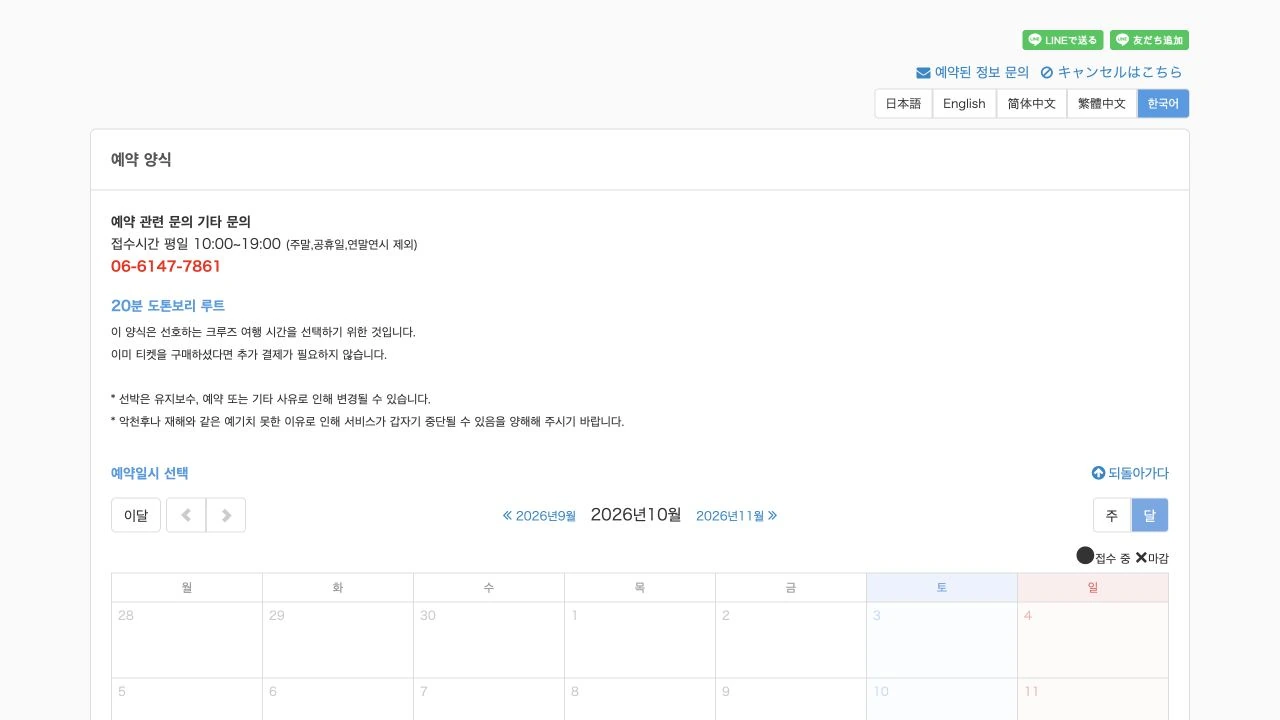Click the 일 Sunday column header
The width and height of the screenshot is (1280, 720).
[1093, 588]
